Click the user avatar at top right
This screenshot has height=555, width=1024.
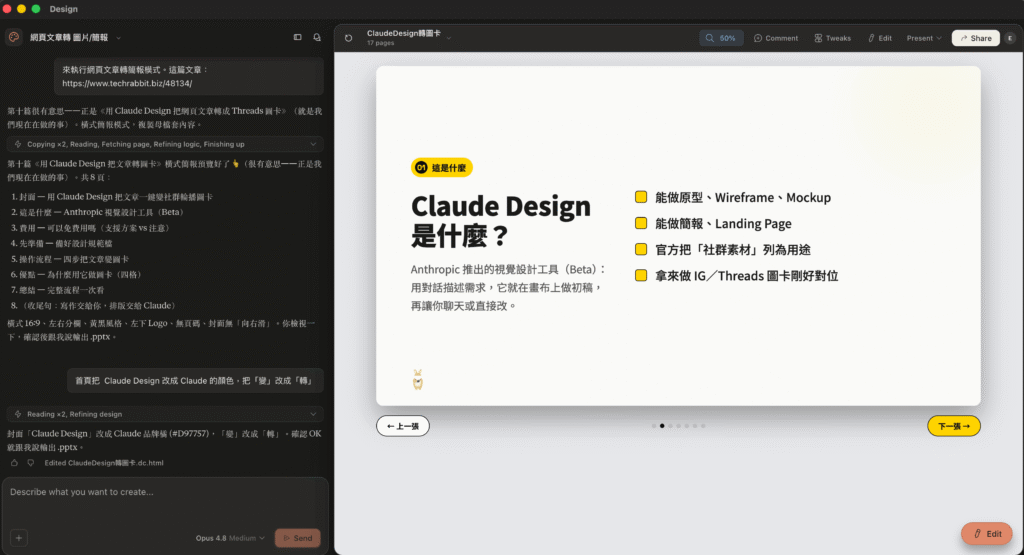pos(1010,38)
